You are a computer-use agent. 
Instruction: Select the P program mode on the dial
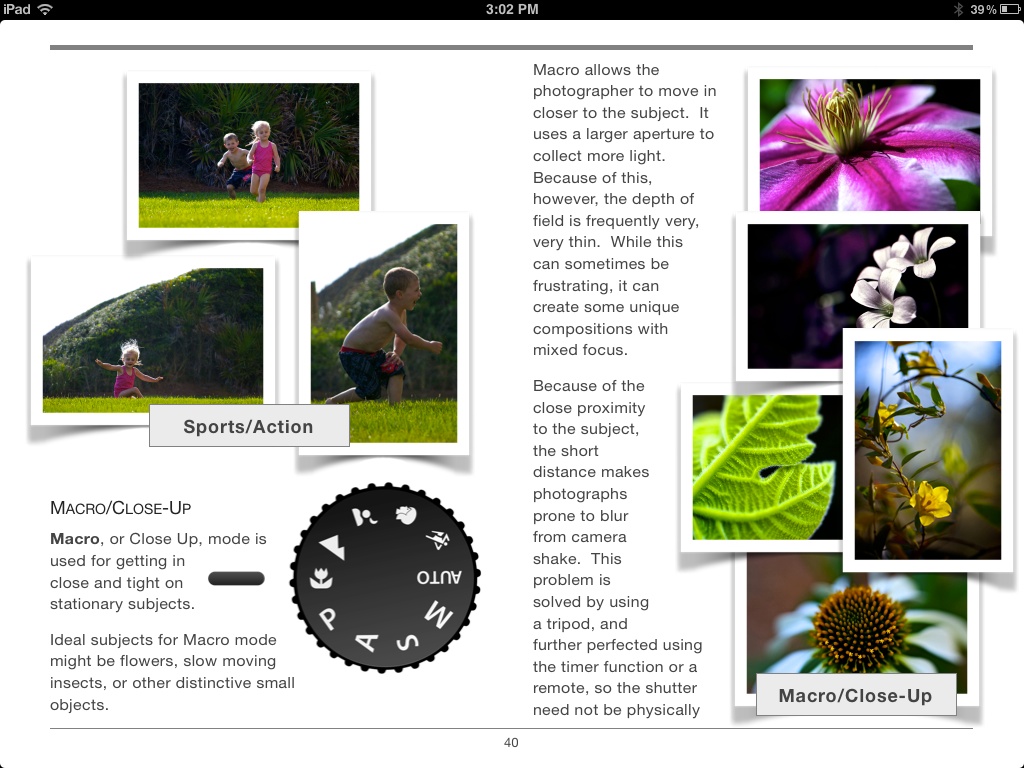(328, 618)
